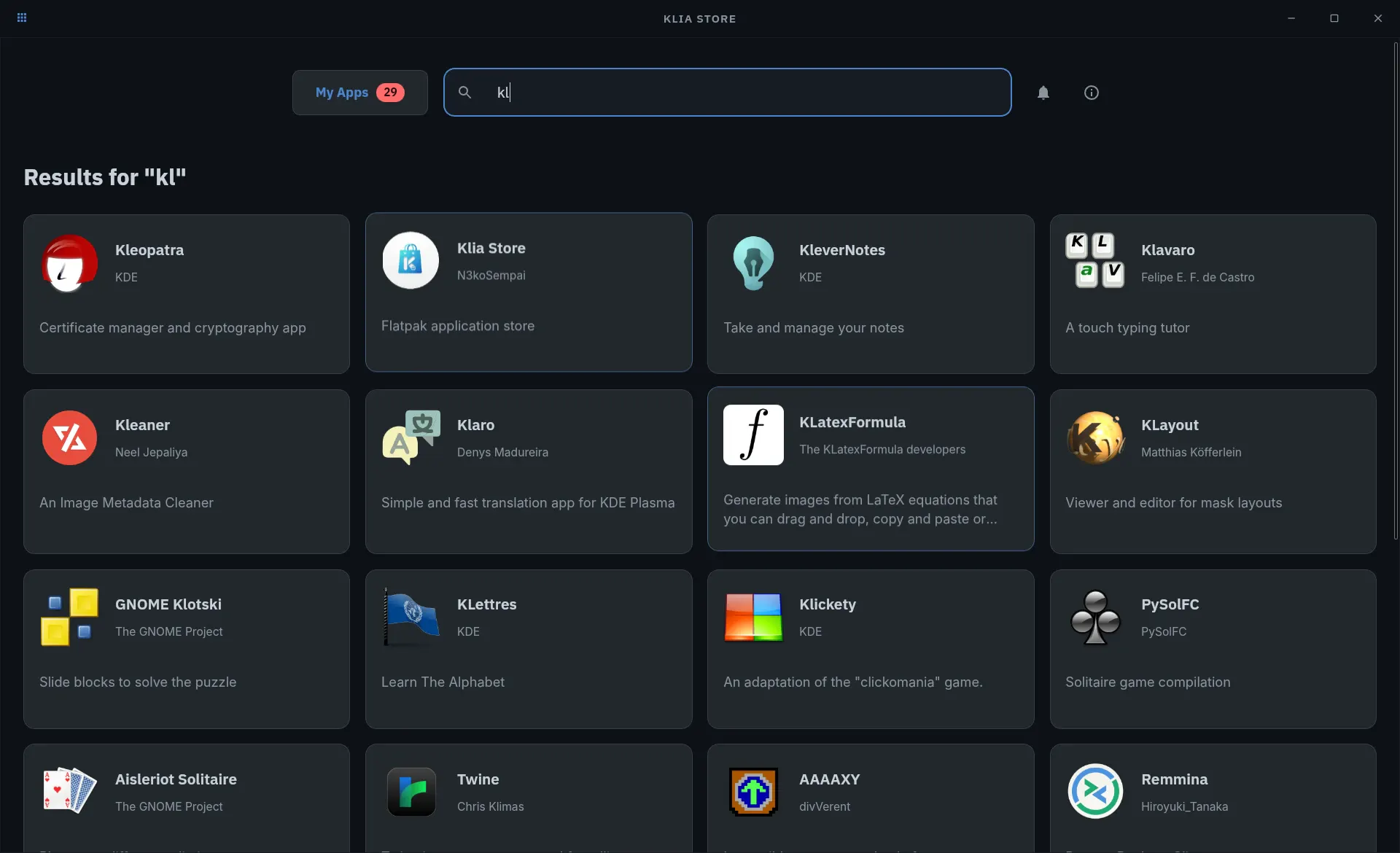Screen dimensions: 1400x853
Task: Show the about info icon
Action: coord(1092,93)
